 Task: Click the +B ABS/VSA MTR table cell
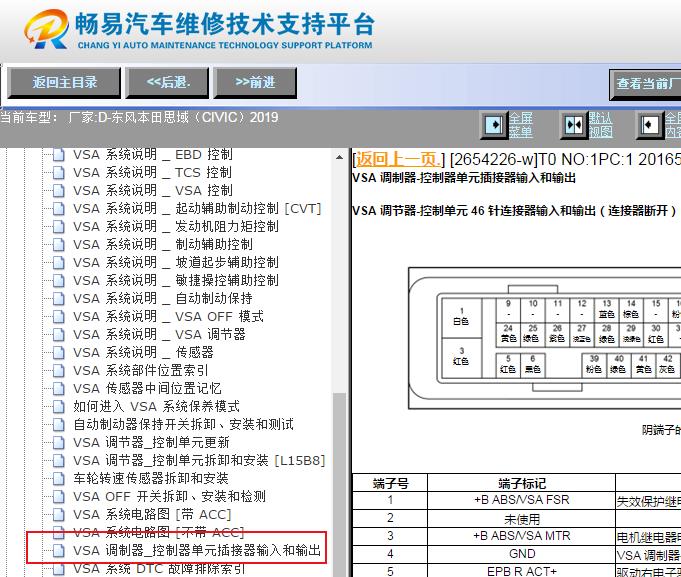522,536
